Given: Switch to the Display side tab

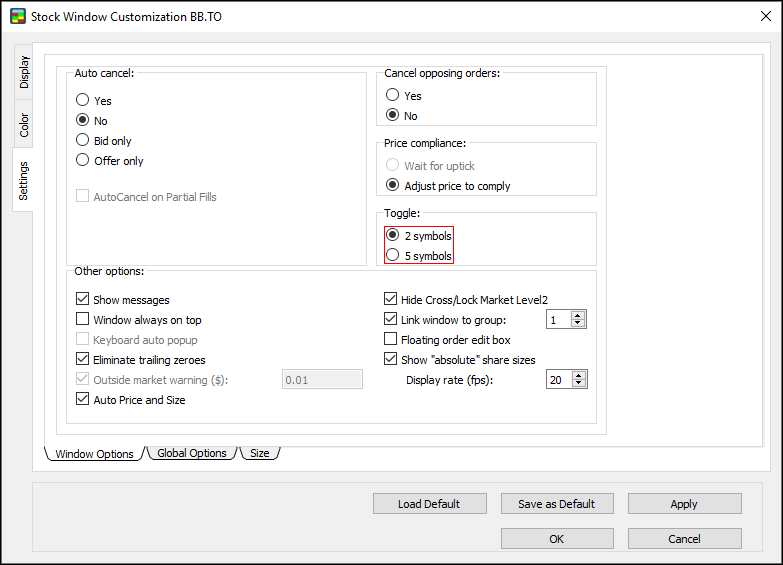Looking at the screenshot, I should point(24,72).
